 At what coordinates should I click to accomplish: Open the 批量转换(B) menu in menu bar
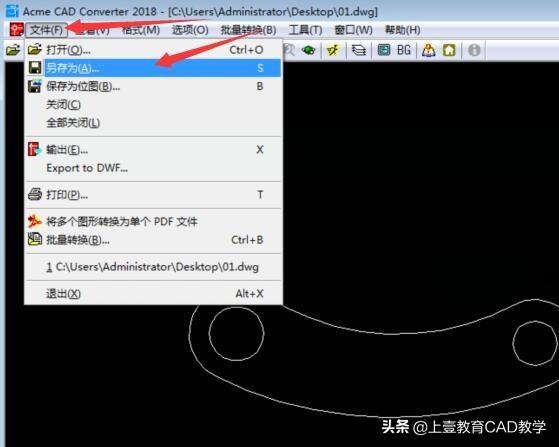[248, 30]
